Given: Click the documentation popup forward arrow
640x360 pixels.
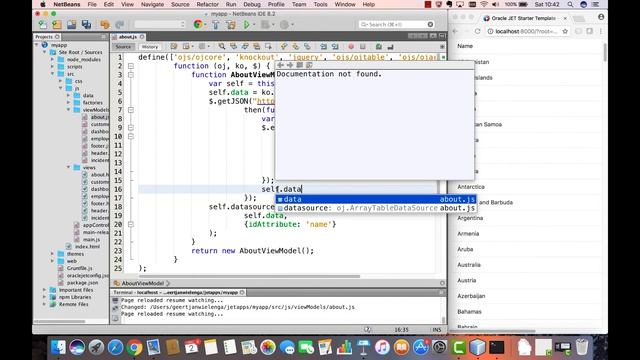Looking at the screenshot, I should 290,65.
